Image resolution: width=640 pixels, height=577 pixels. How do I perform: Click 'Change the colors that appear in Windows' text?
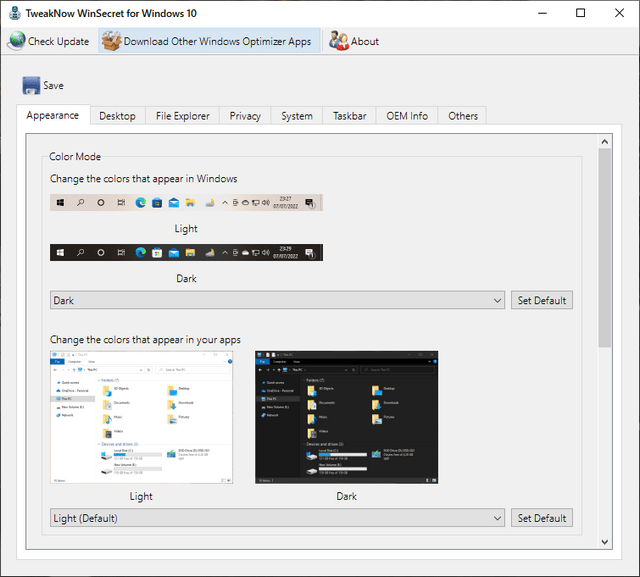tap(144, 179)
